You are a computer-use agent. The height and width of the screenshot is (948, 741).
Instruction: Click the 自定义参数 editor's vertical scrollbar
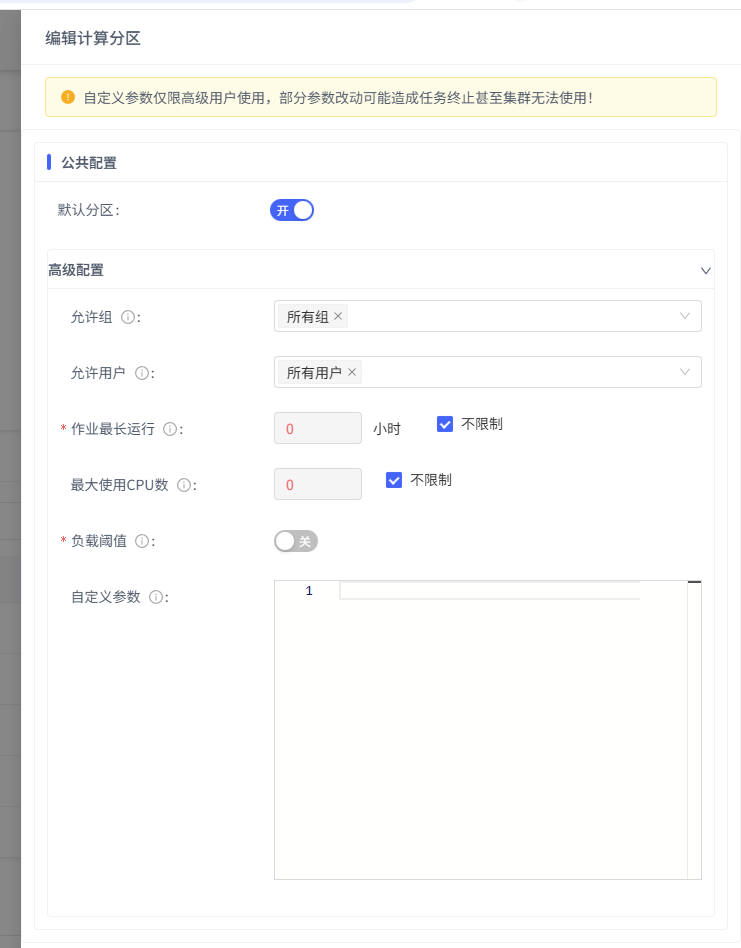pyautogui.click(x=694, y=730)
